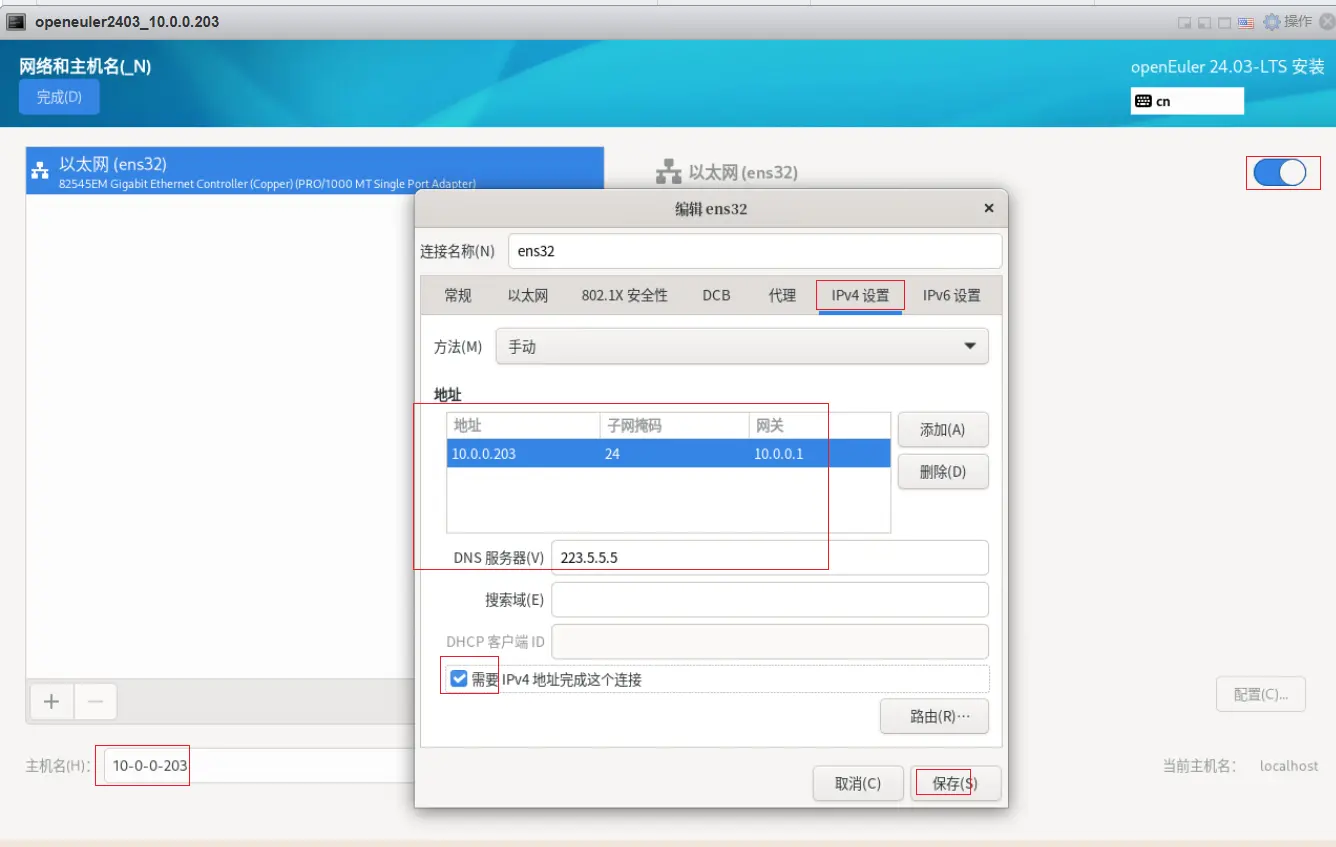Viewport: 1336px width, 847px height.
Task: Click the cn keyboard layout indicator
Action: (x=1187, y=101)
